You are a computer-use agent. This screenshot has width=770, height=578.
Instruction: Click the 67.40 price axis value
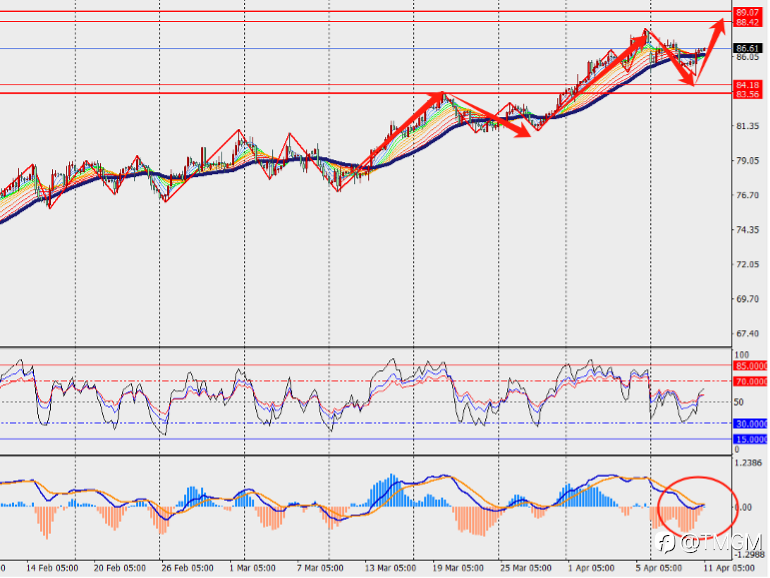coord(747,333)
